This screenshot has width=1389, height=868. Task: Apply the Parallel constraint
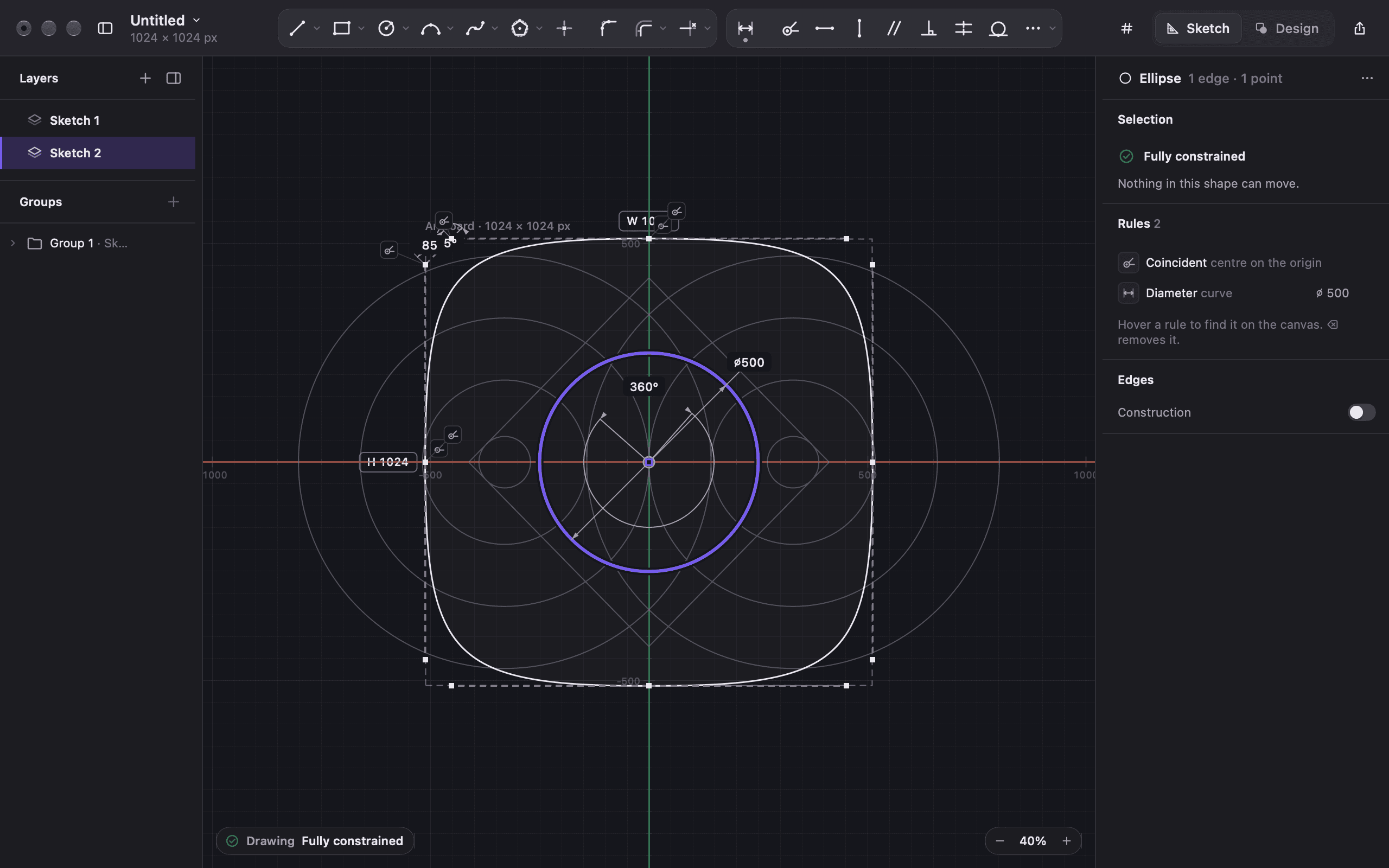894,28
